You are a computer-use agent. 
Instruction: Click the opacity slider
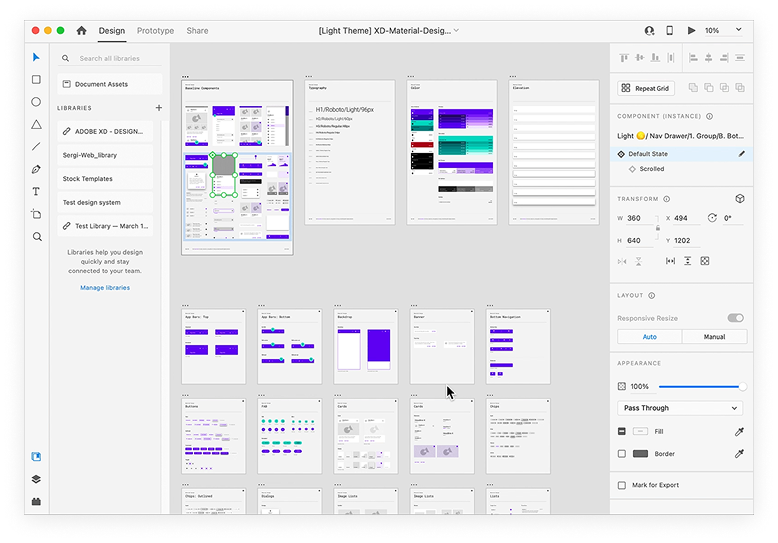pyautogui.click(x=700, y=386)
